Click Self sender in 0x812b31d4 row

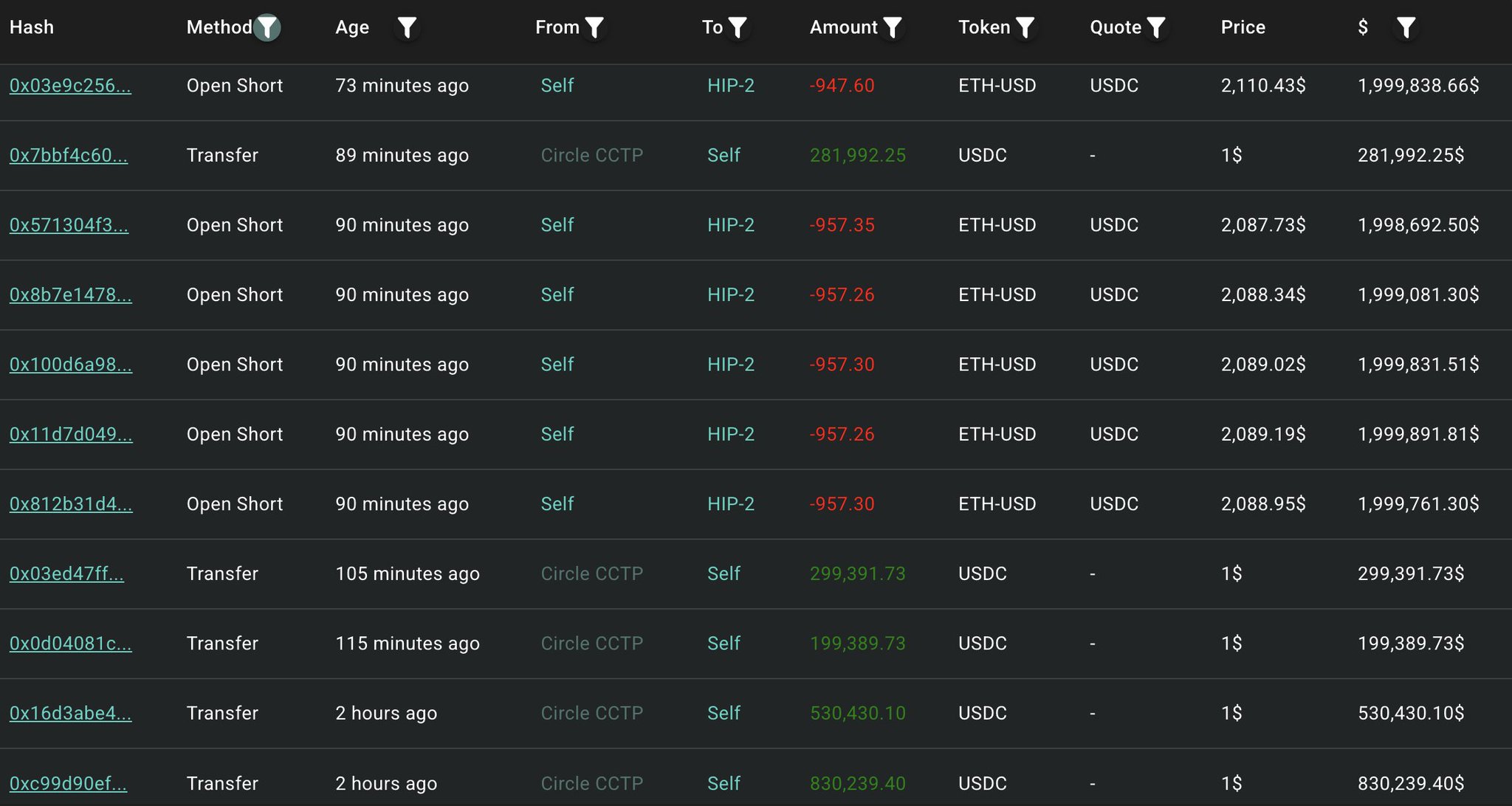point(557,504)
